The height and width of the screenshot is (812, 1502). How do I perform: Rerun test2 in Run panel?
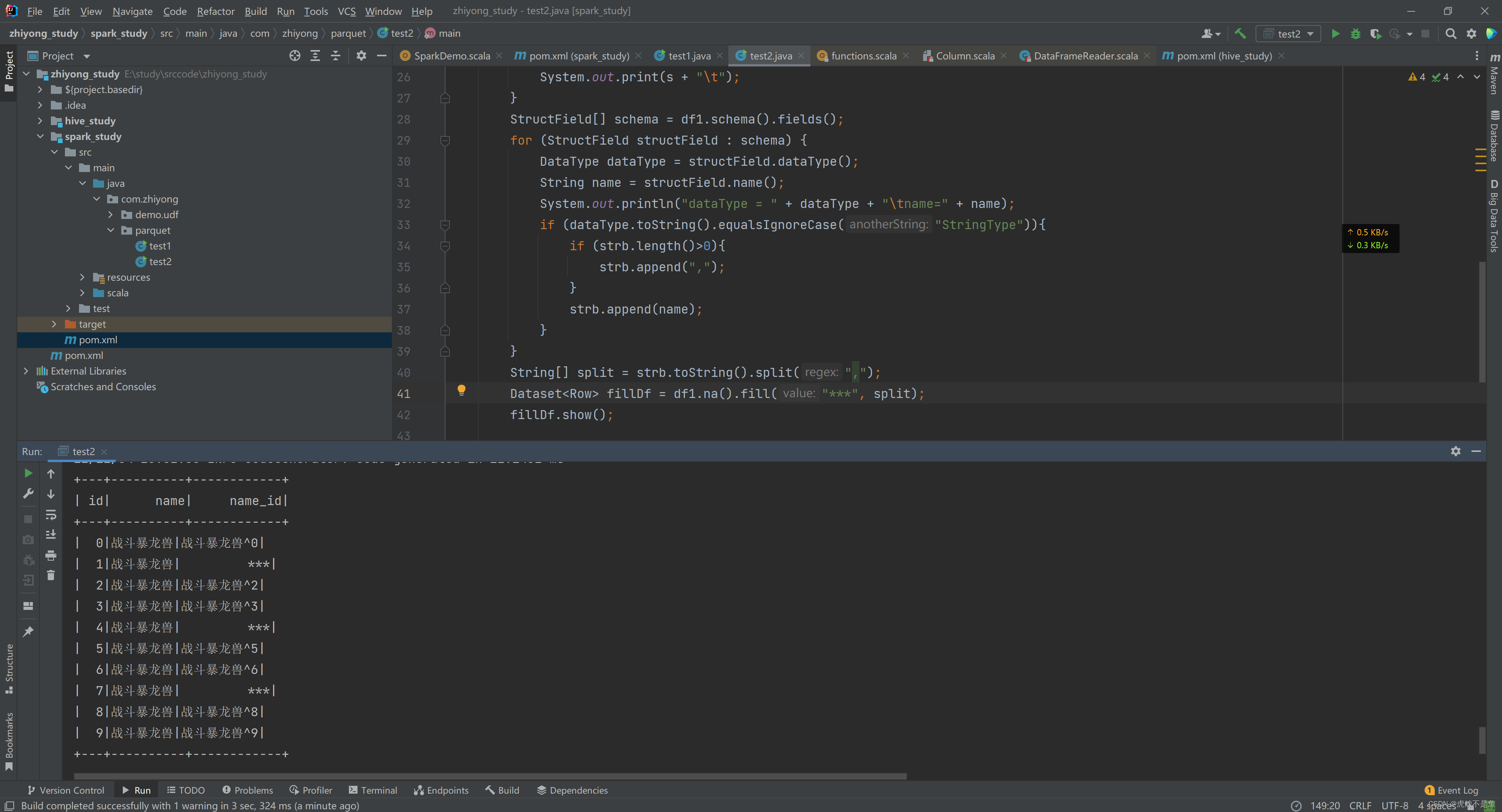point(28,473)
